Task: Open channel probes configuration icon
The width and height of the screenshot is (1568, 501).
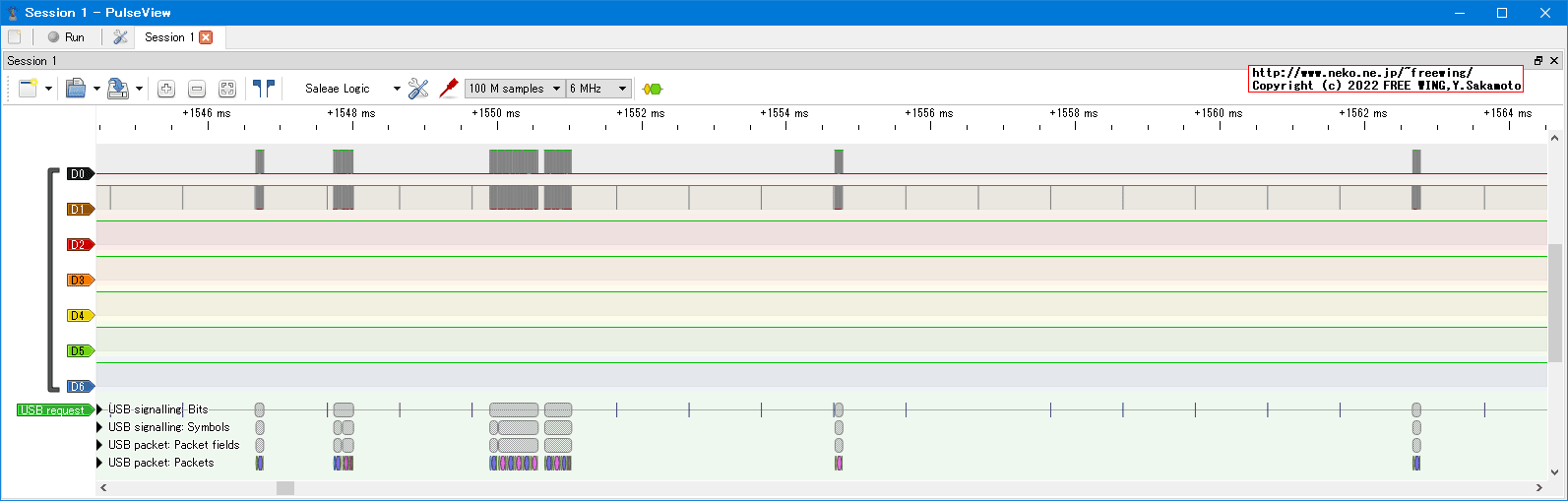Action: click(449, 89)
